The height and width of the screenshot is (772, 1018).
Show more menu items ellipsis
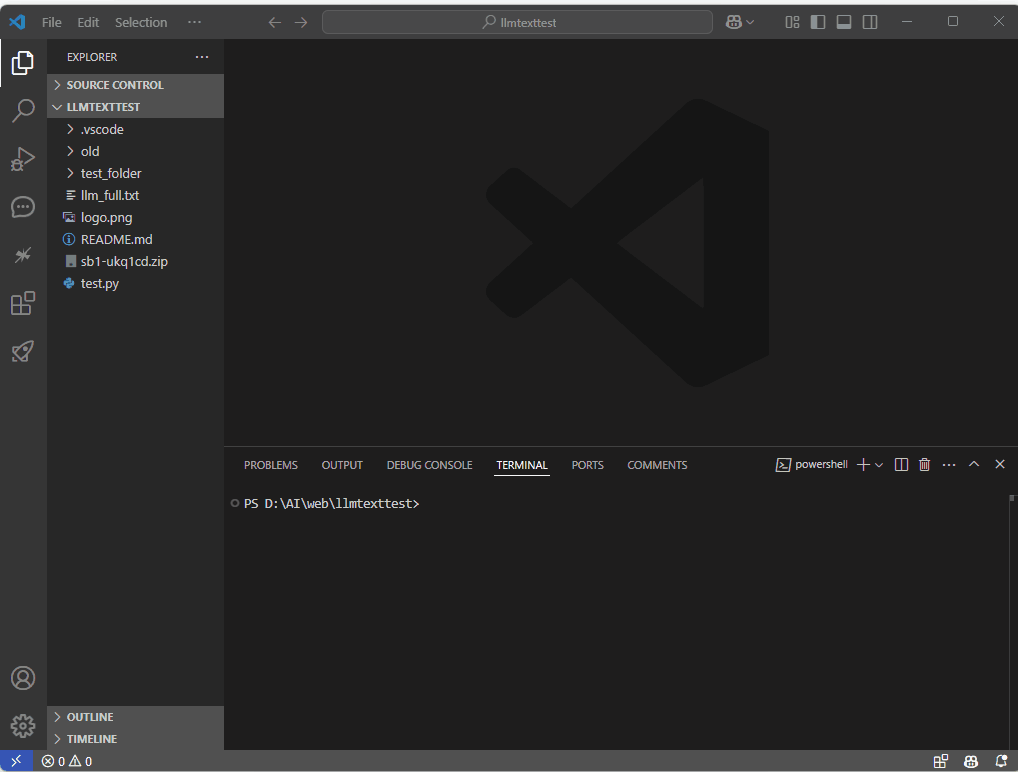tap(194, 22)
